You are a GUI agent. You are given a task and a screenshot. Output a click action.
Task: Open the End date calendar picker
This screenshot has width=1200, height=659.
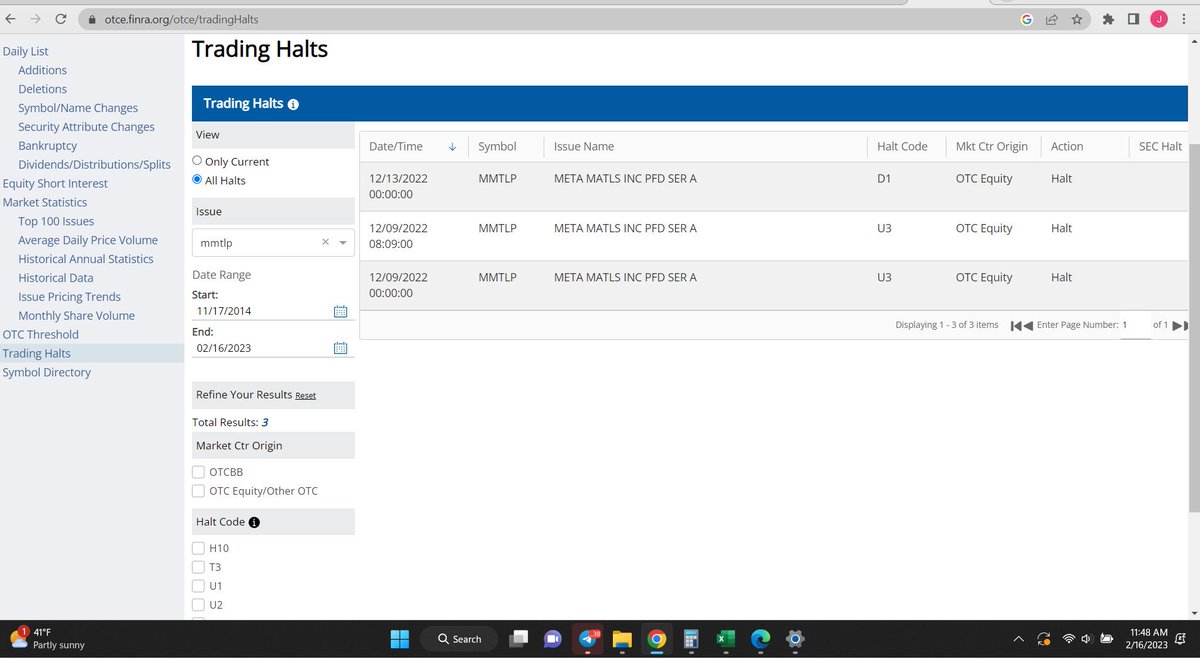(340, 348)
